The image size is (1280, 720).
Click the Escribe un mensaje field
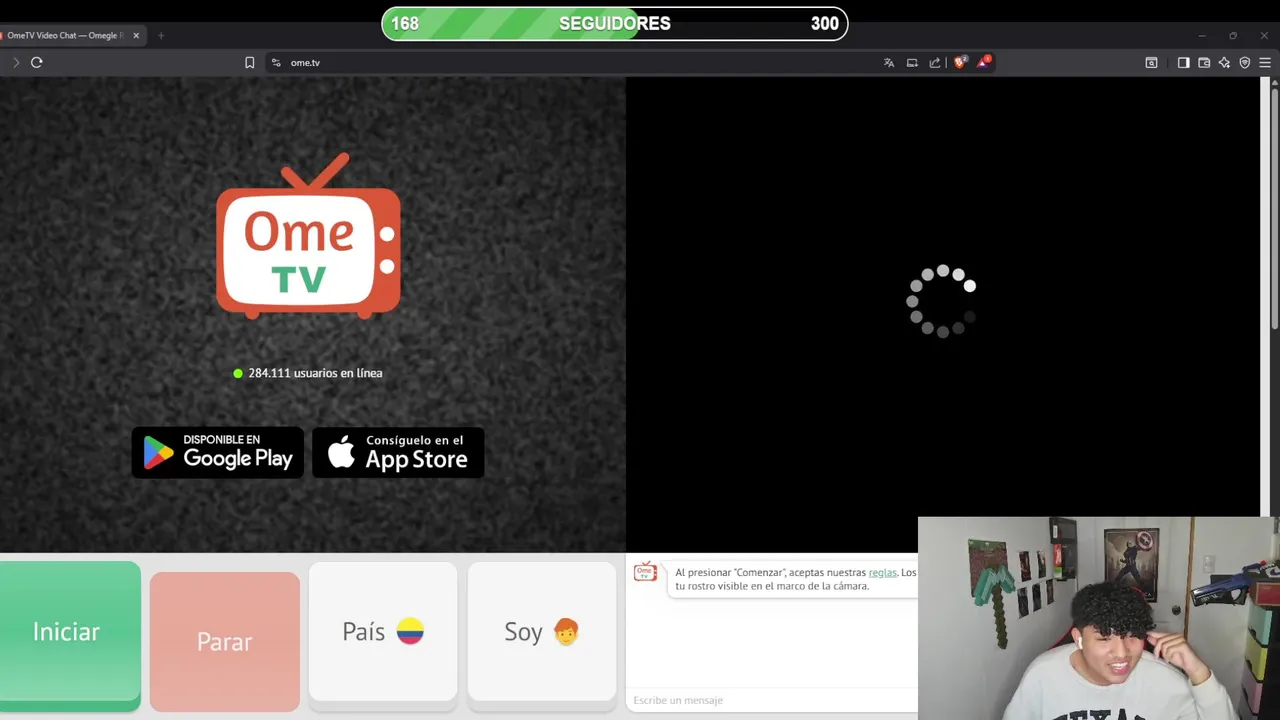(x=772, y=700)
